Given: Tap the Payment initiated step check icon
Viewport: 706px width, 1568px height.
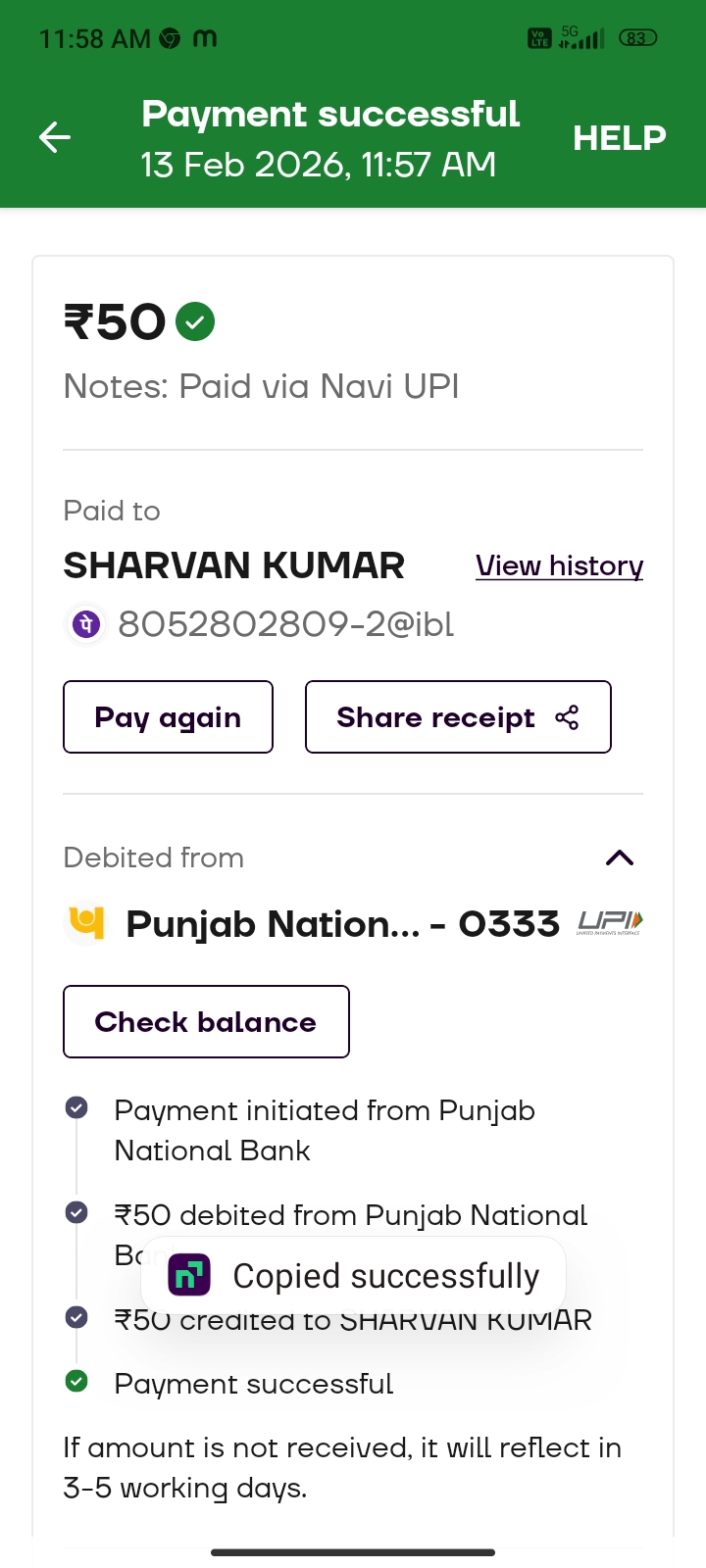Looking at the screenshot, I should [x=76, y=1107].
